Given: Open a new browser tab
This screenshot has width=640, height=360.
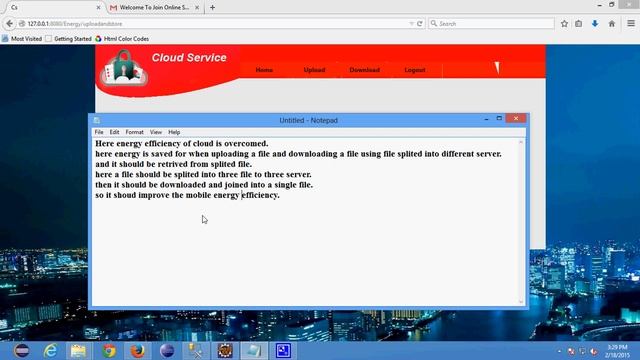Looking at the screenshot, I should click(x=212, y=7).
